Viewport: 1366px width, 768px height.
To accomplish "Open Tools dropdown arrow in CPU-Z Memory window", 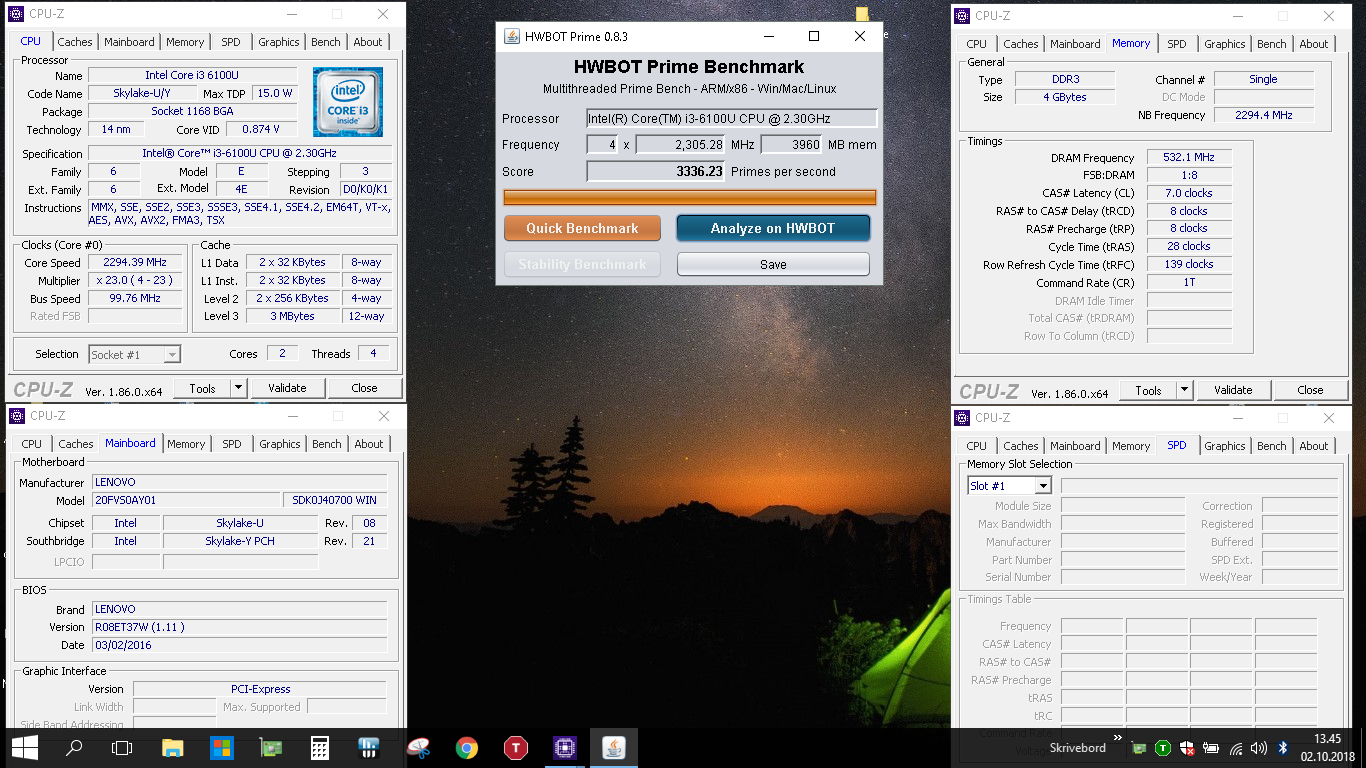I will click(x=1184, y=390).
